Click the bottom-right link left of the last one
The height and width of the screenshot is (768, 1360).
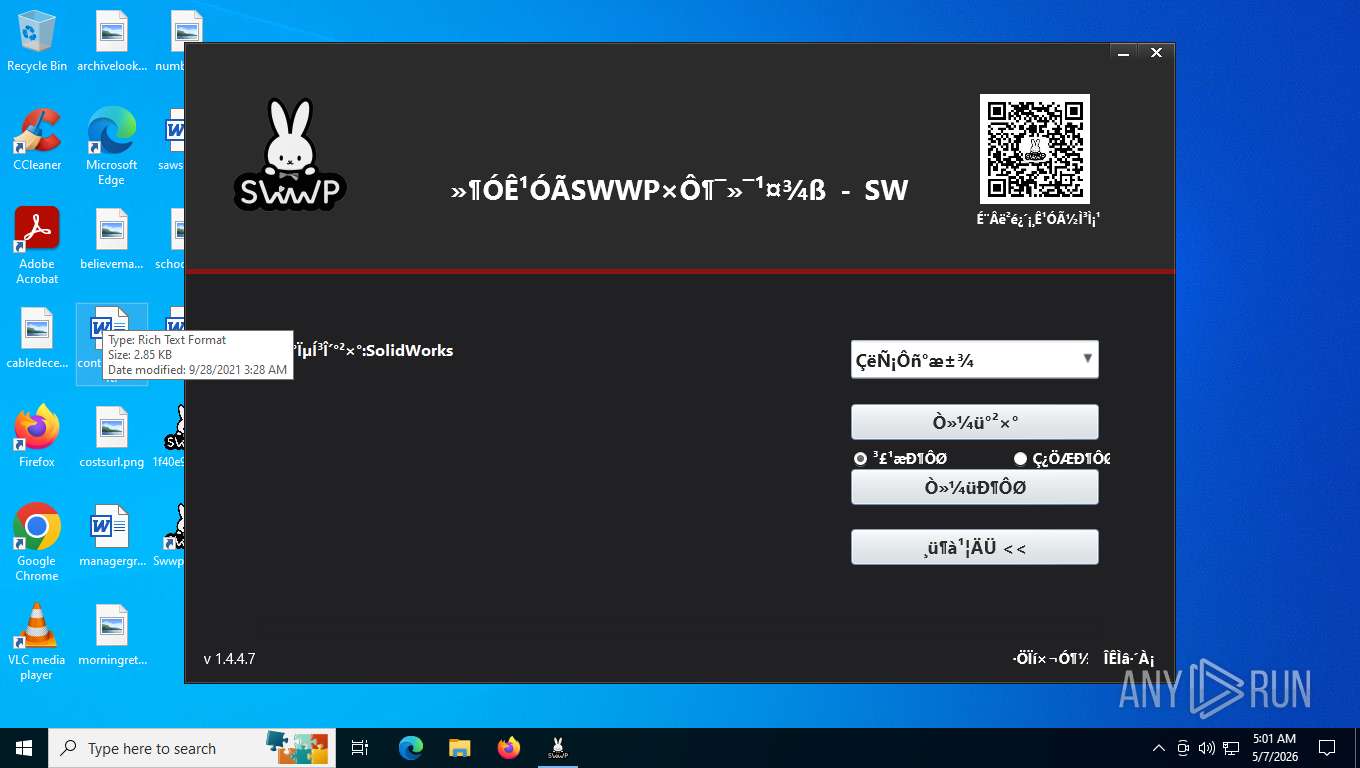pyautogui.click(x=1050, y=658)
